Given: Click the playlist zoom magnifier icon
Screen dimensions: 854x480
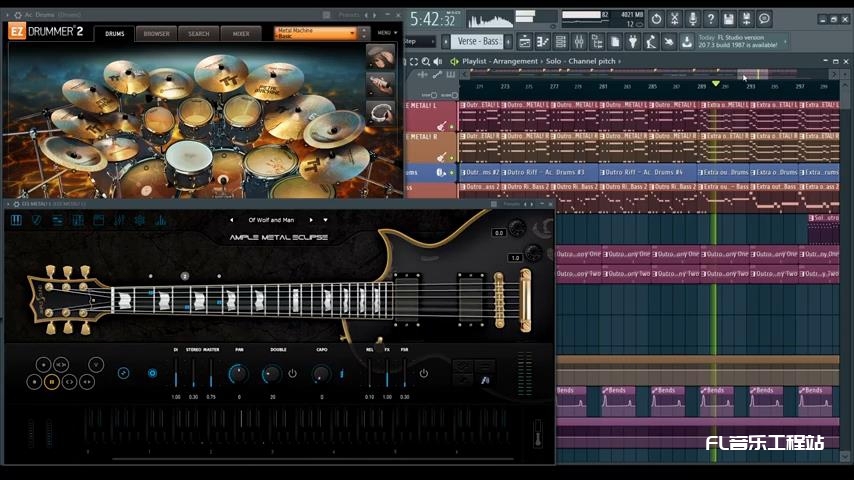Looking at the screenshot, I should point(425,62).
